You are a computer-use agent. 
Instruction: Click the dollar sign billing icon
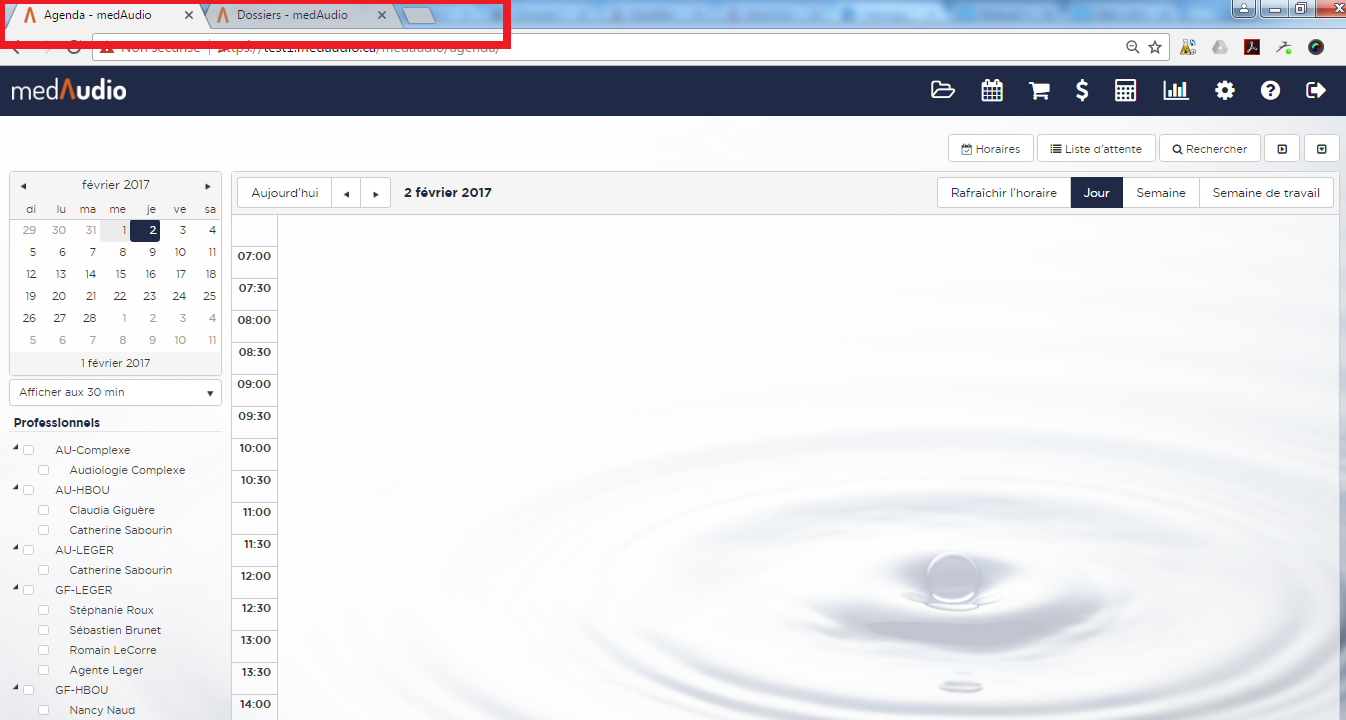1082,90
